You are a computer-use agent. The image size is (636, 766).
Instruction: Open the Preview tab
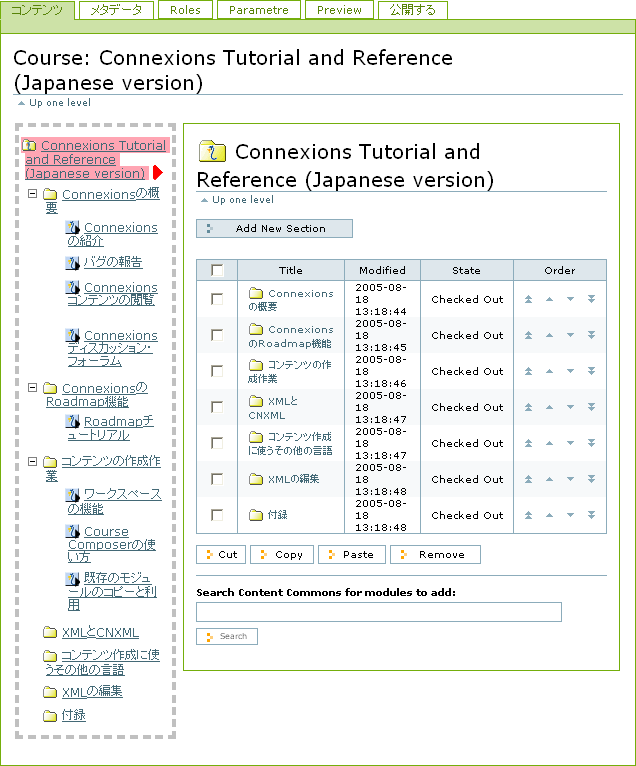[x=339, y=10]
